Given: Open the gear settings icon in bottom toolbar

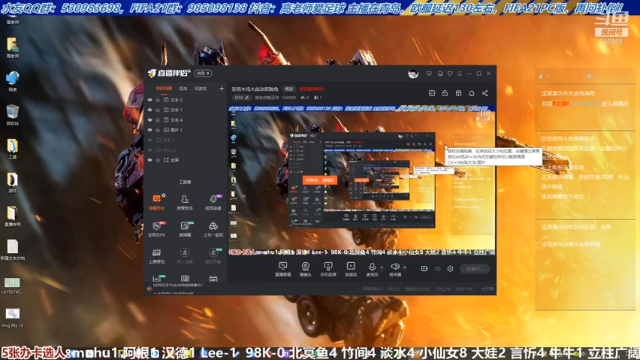Looking at the screenshot, I should click(x=450, y=269).
